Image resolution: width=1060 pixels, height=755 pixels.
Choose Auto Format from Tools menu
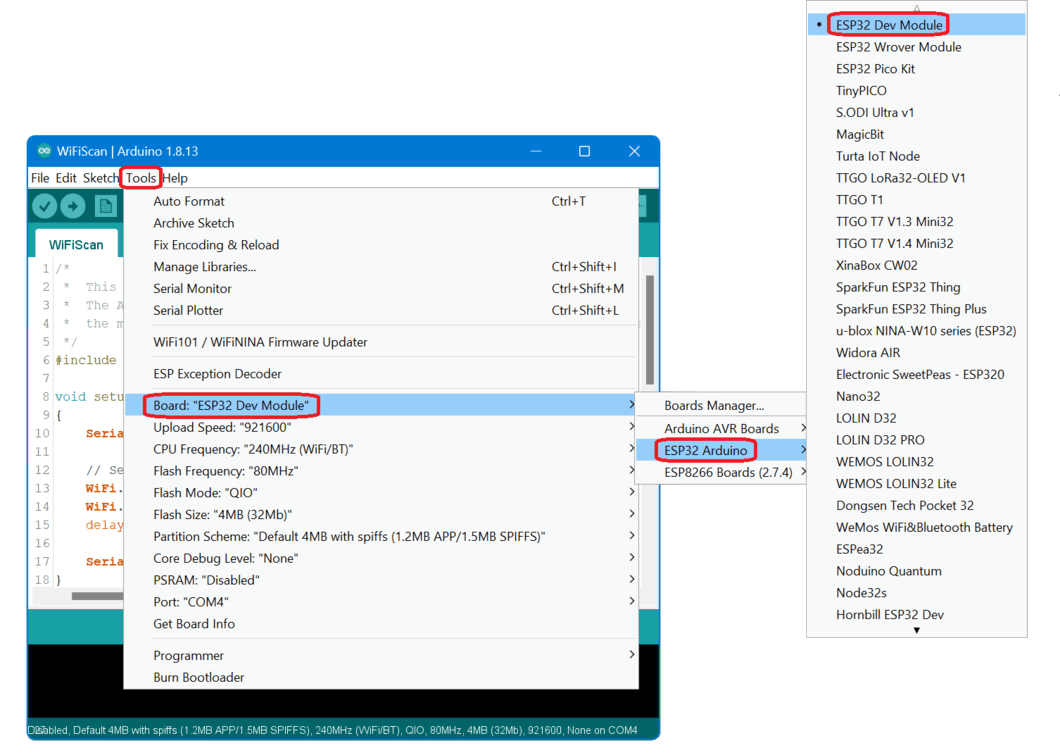point(381,201)
